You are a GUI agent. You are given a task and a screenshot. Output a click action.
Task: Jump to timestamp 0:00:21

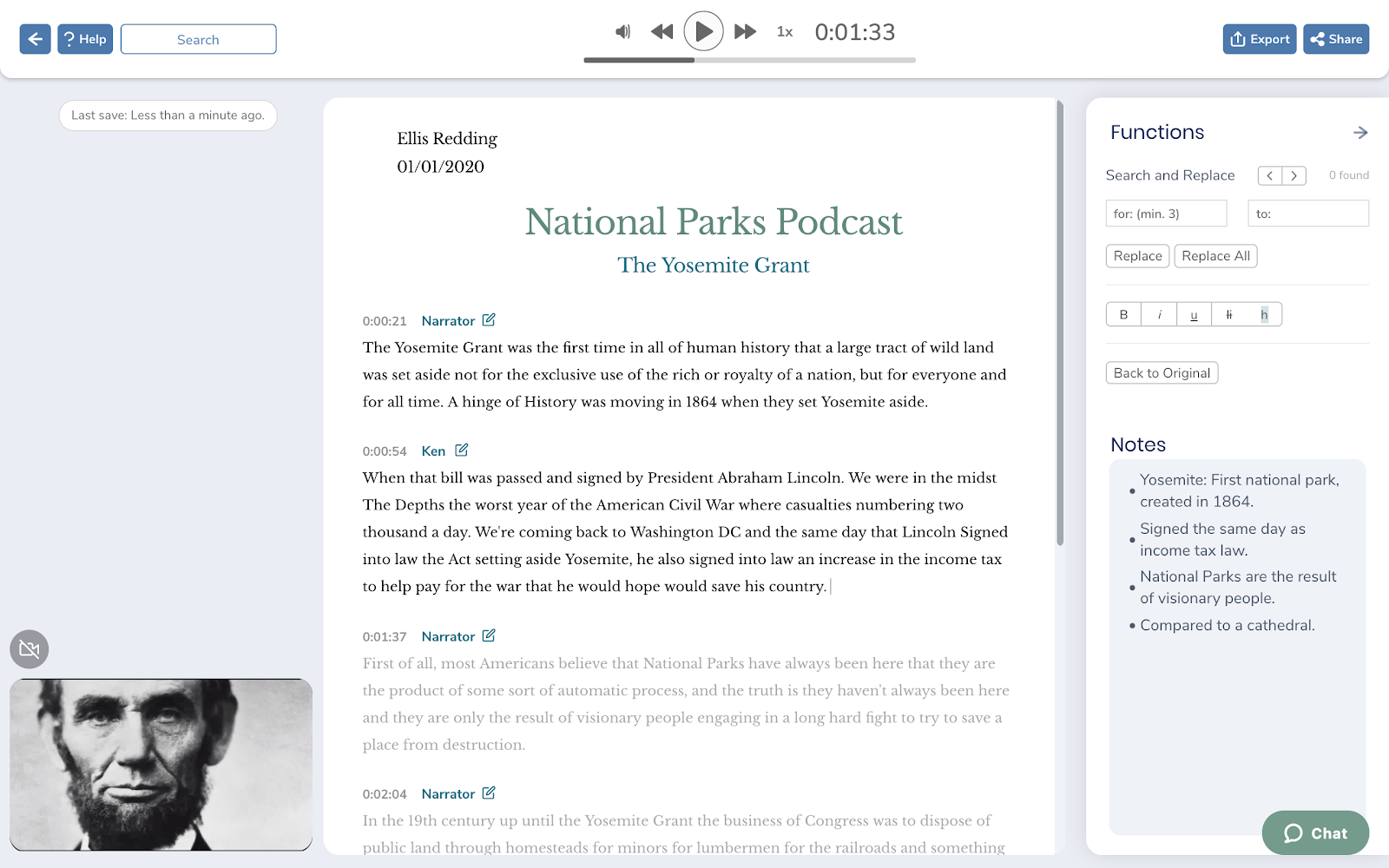pos(385,321)
